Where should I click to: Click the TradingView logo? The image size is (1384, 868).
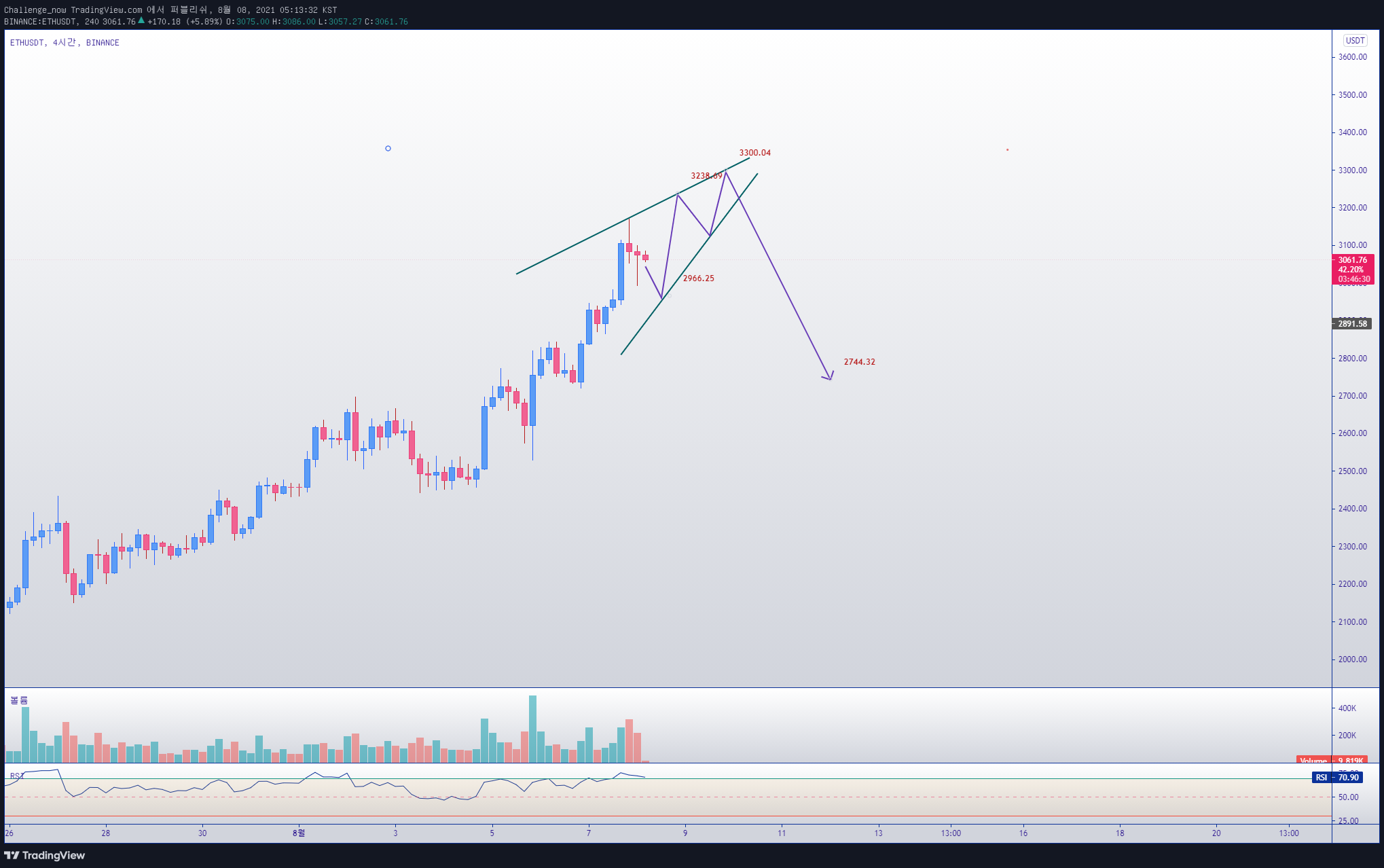pyautogui.click(x=45, y=855)
